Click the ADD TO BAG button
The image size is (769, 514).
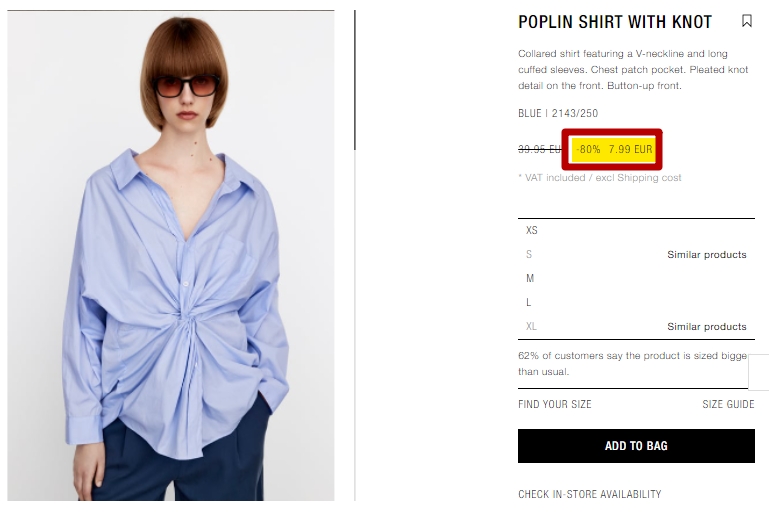point(636,446)
